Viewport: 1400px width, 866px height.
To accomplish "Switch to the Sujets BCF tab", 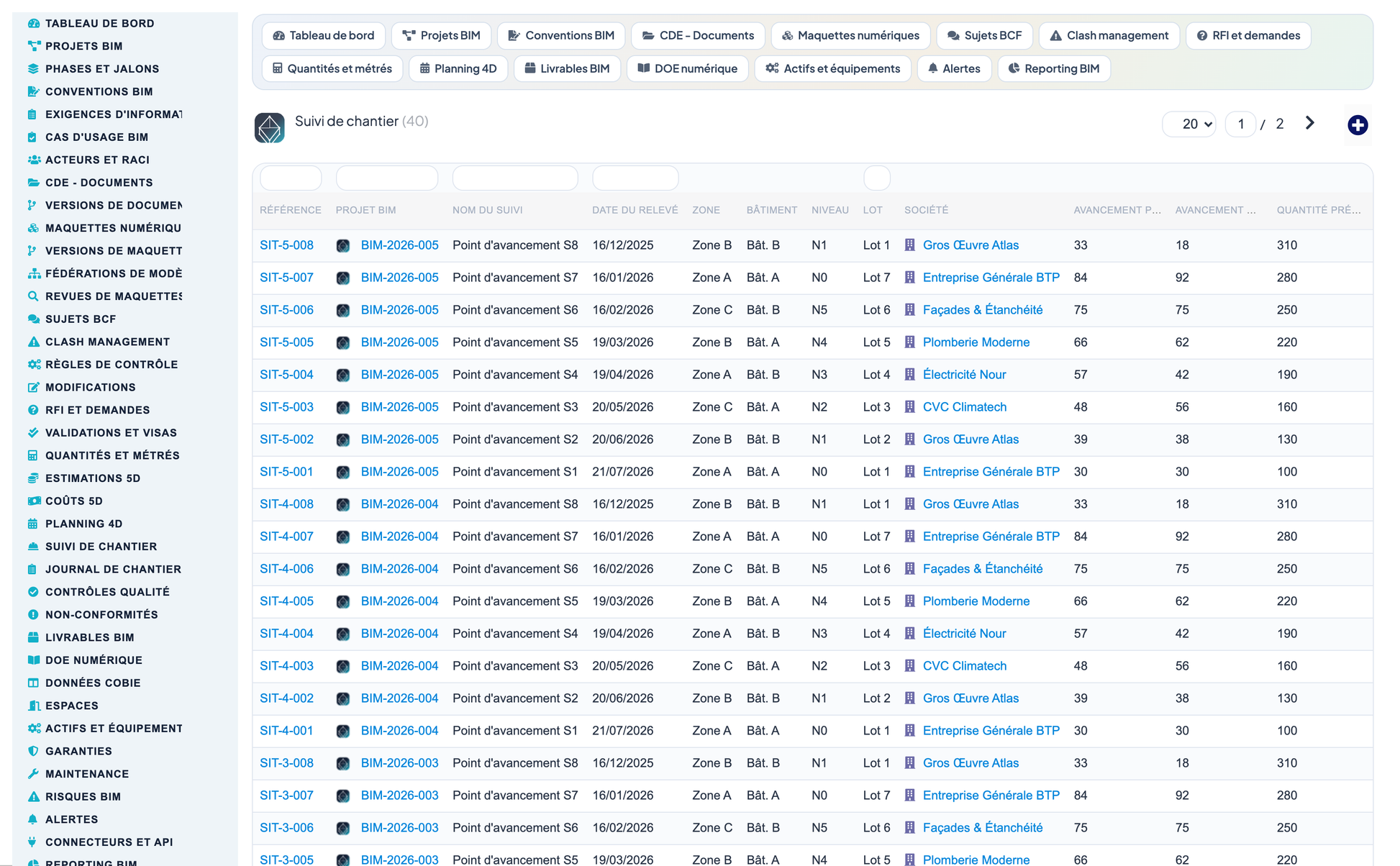I will click(984, 35).
